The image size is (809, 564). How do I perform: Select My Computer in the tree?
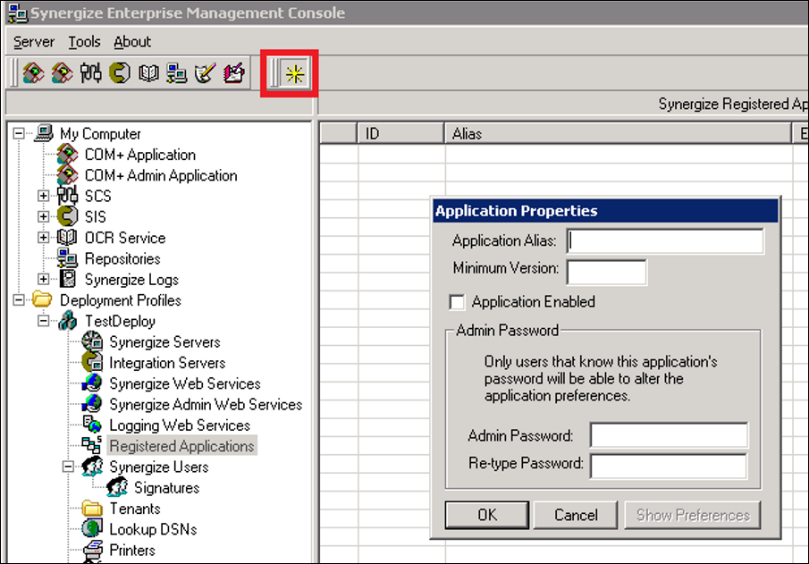tap(100, 134)
